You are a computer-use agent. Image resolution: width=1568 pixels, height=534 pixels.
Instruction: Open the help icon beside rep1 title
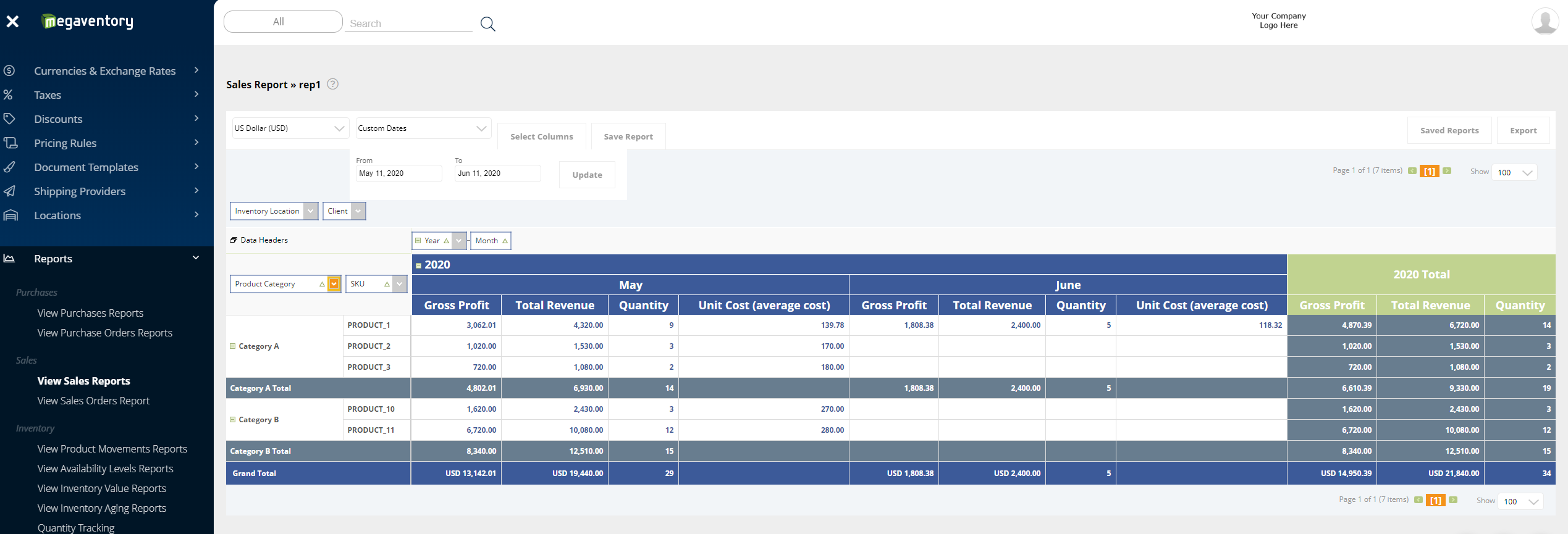click(x=332, y=84)
